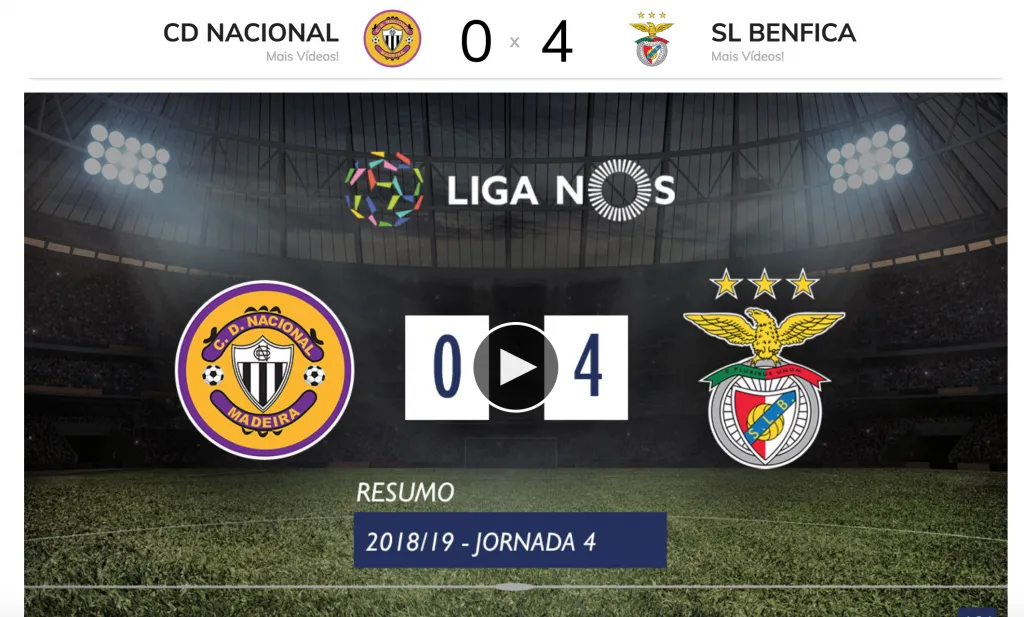The height and width of the screenshot is (617, 1024).
Task: Click the white 0 score box in video
Action: coord(447,368)
